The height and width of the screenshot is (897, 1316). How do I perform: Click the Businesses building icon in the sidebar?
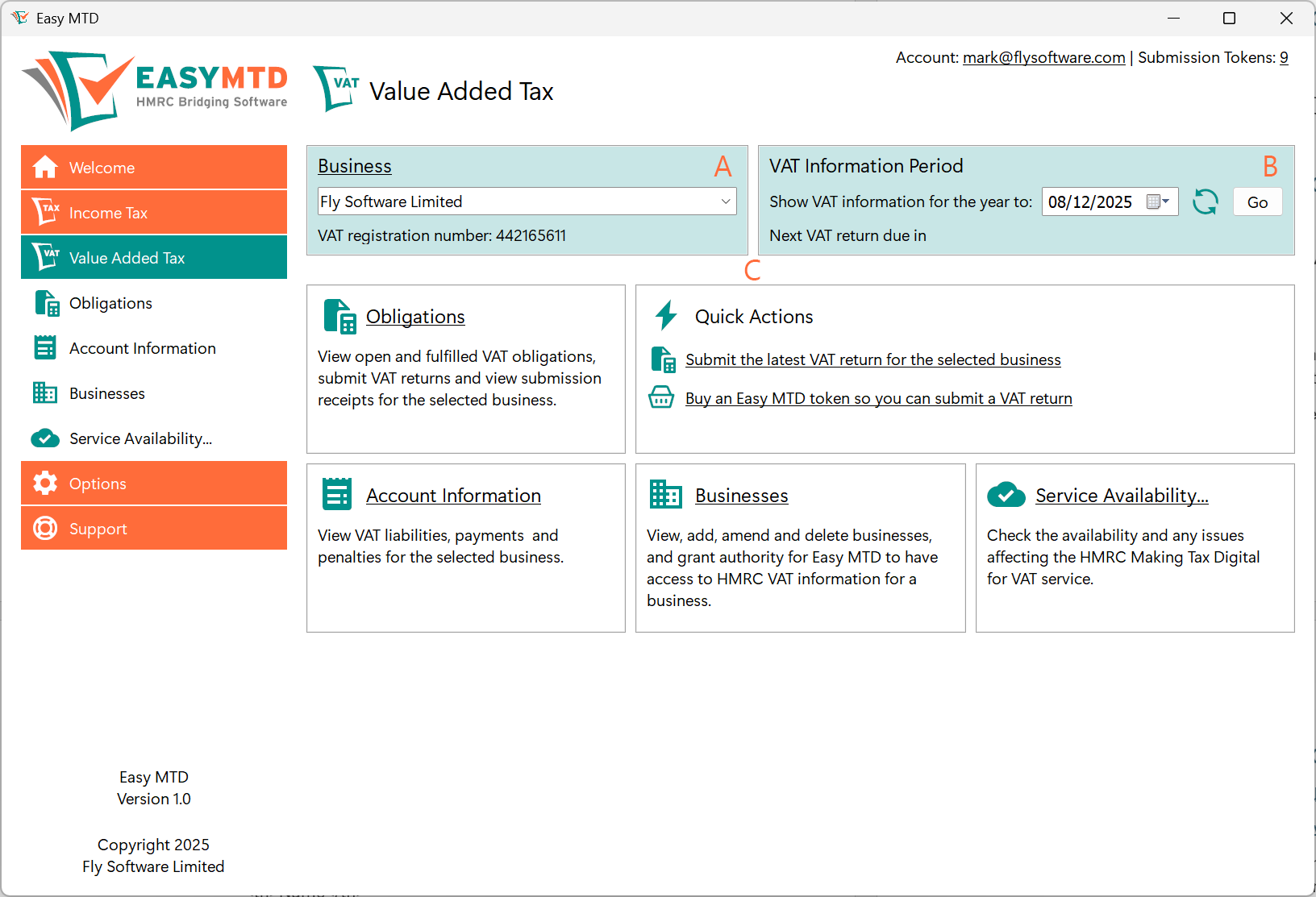tap(45, 392)
